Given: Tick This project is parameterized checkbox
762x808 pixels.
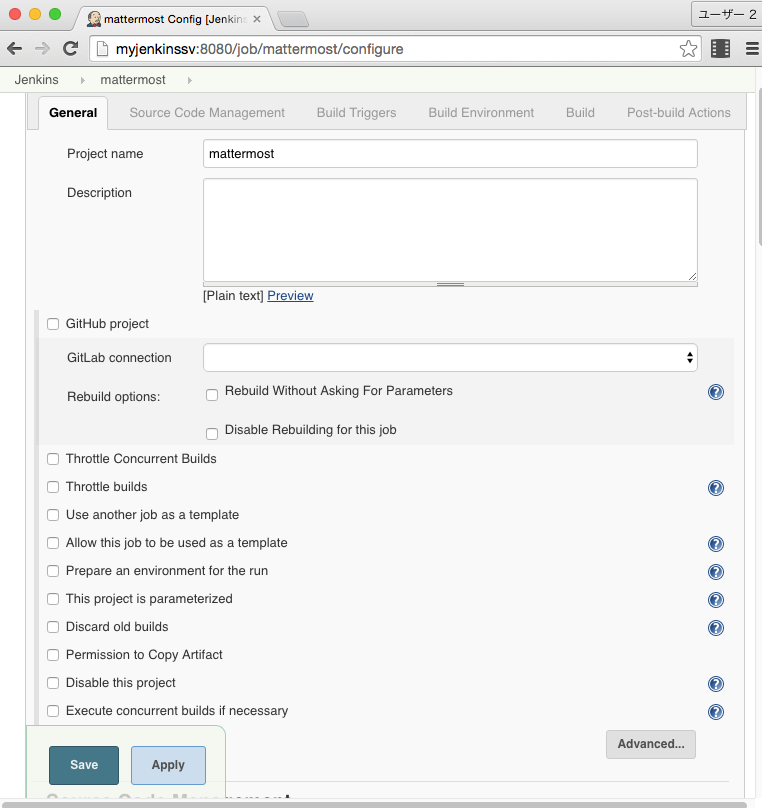Looking at the screenshot, I should [x=53, y=599].
